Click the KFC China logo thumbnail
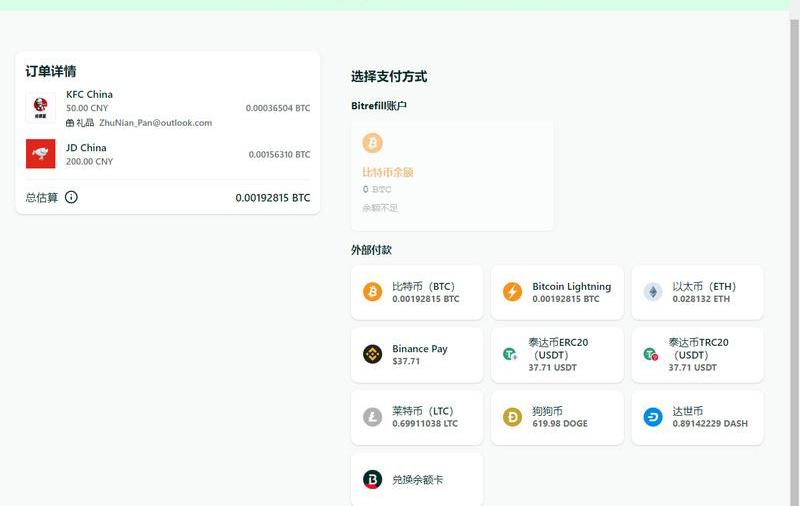 pos(40,108)
